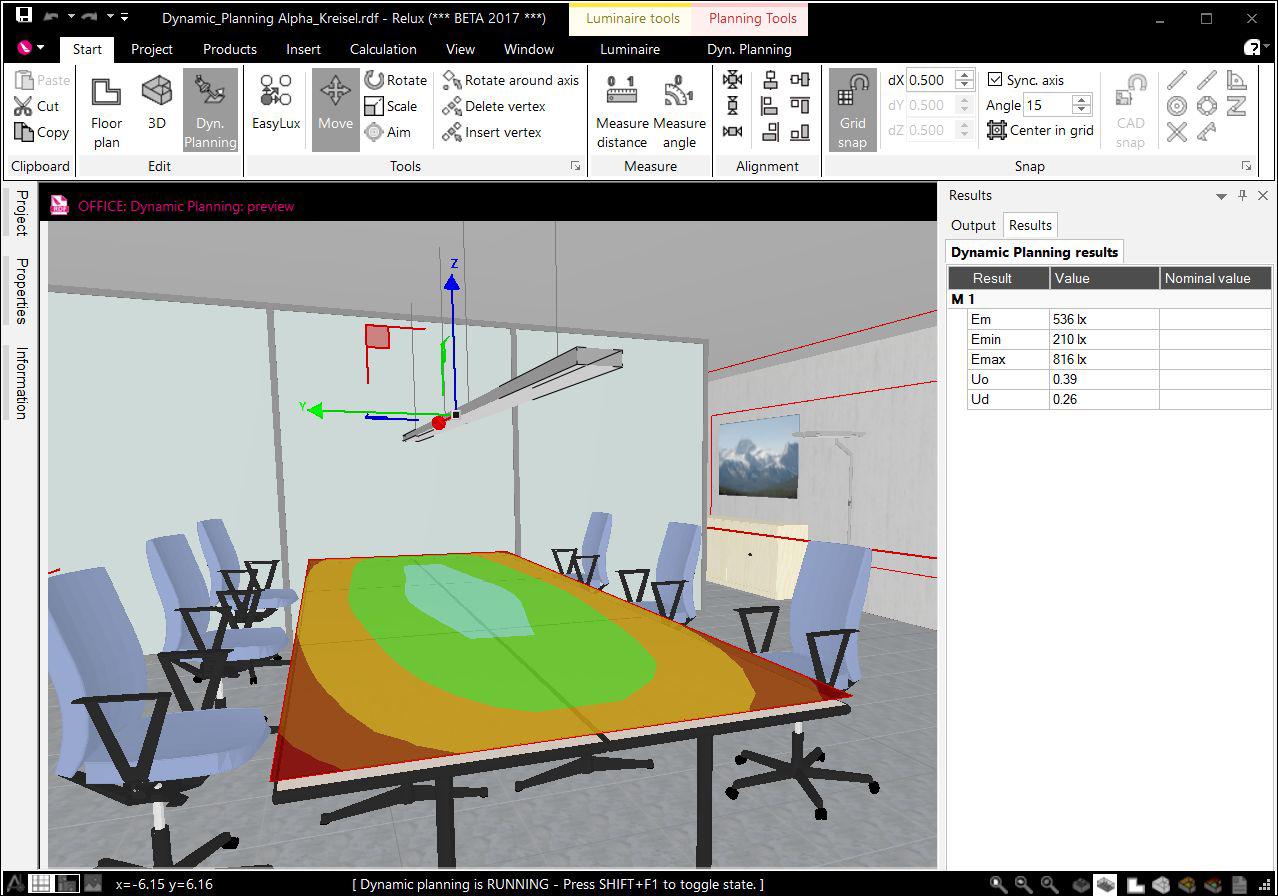This screenshot has height=896, width=1278.
Task: Toggle the Dyn. Planning mode button
Action: (x=210, y=111)
